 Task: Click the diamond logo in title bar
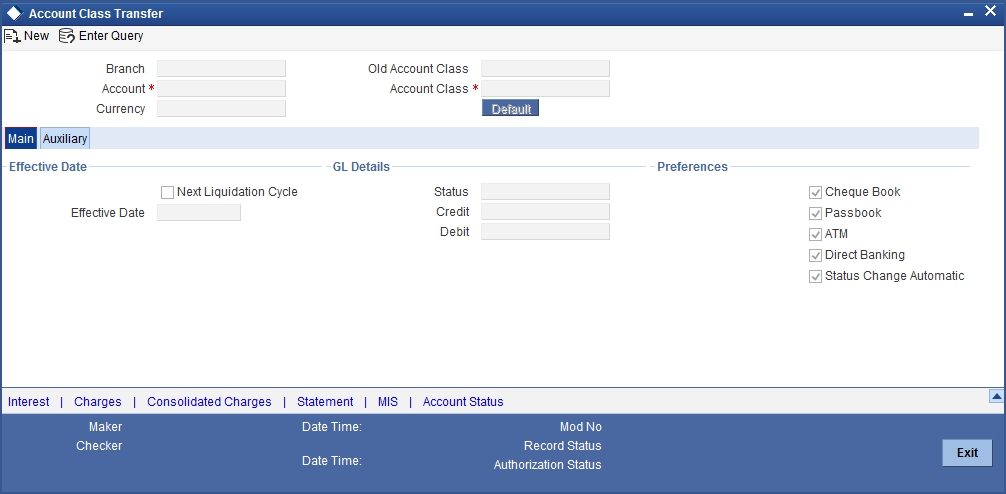click(x=14, y=13)
